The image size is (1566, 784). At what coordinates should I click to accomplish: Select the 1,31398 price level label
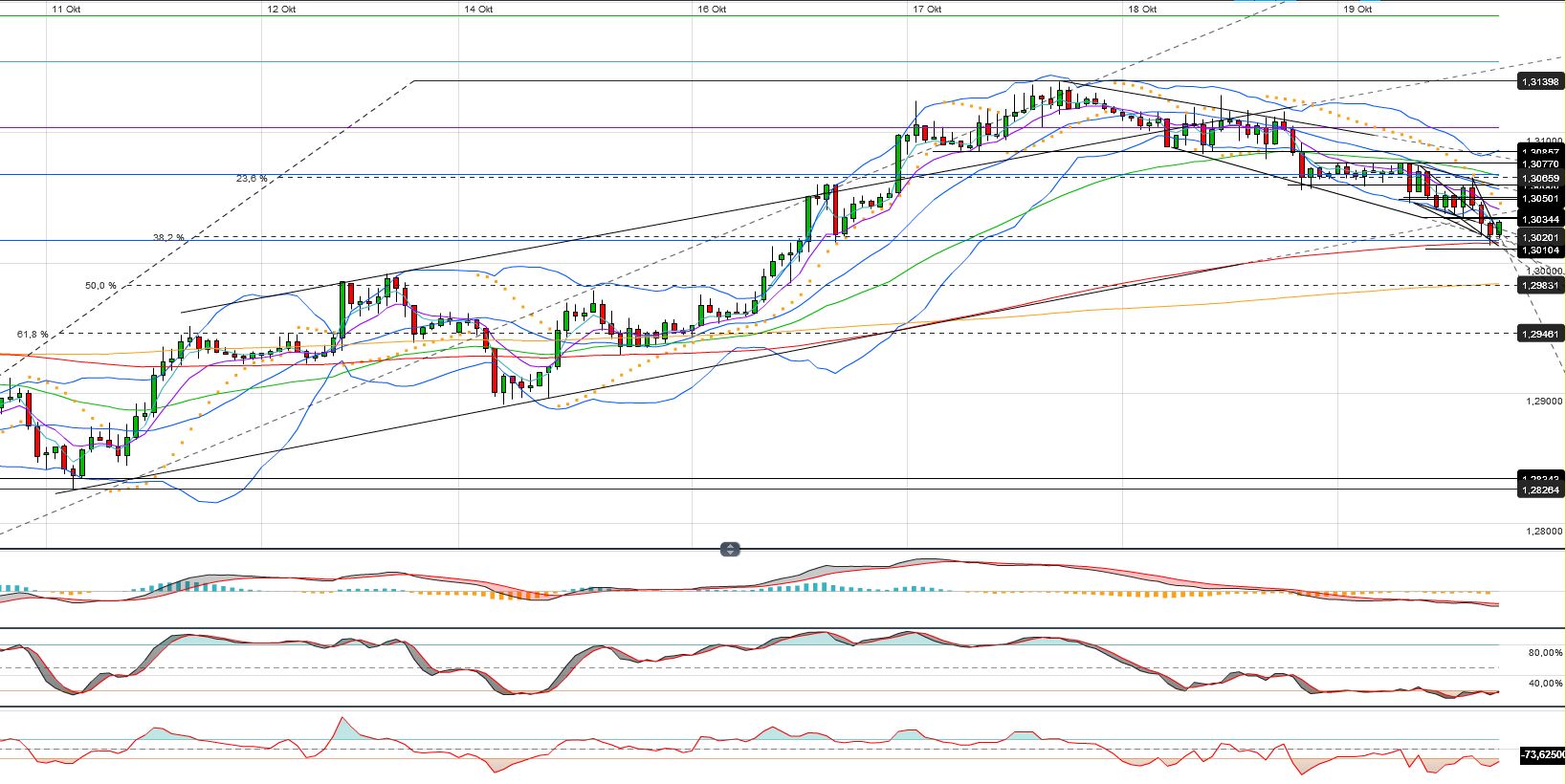click(1540, 82)
